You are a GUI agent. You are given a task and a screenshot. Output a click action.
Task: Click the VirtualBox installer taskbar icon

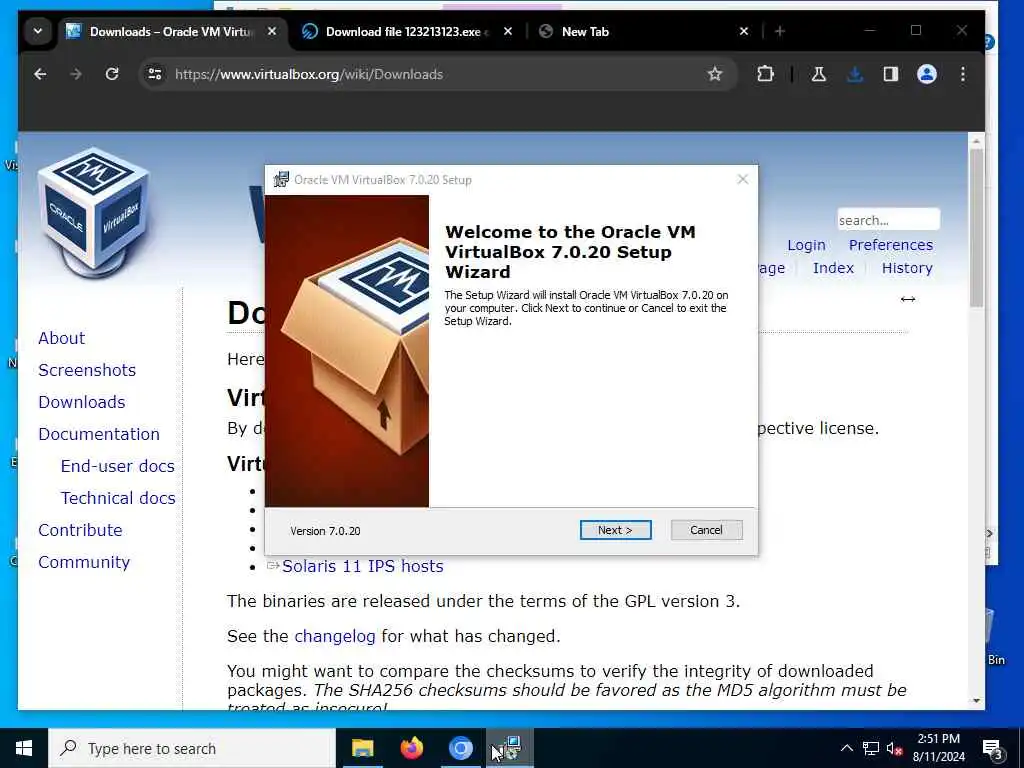[509, 748]
